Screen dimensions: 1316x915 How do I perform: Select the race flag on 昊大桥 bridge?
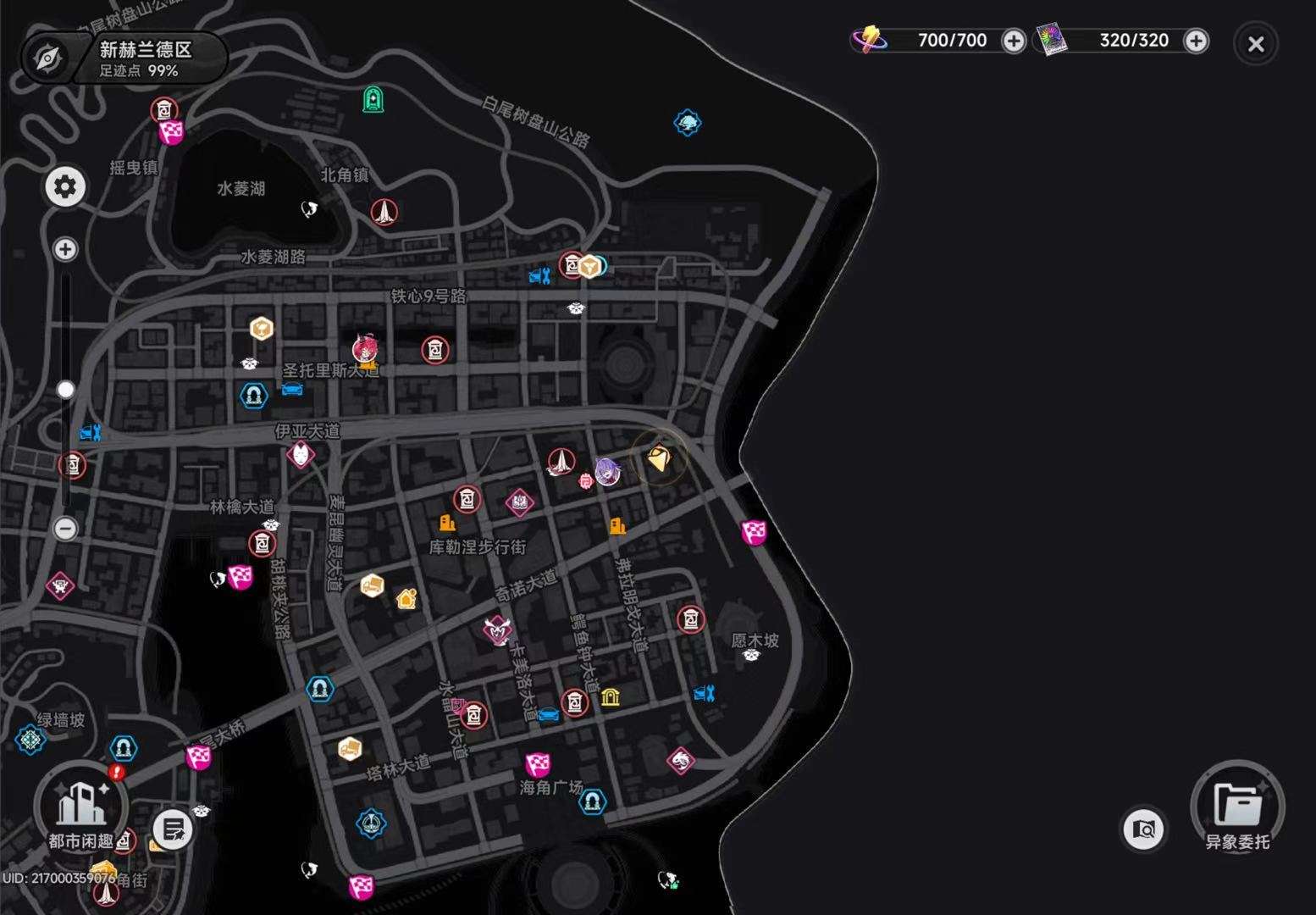[199, 757]
